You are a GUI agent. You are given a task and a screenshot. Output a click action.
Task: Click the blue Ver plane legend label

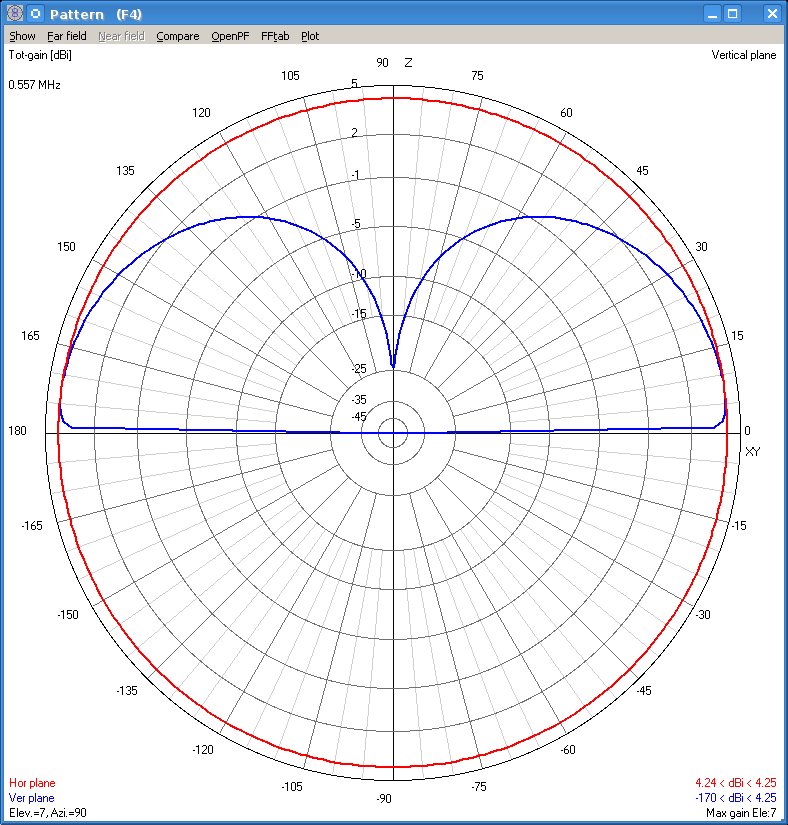coord(32,798)
